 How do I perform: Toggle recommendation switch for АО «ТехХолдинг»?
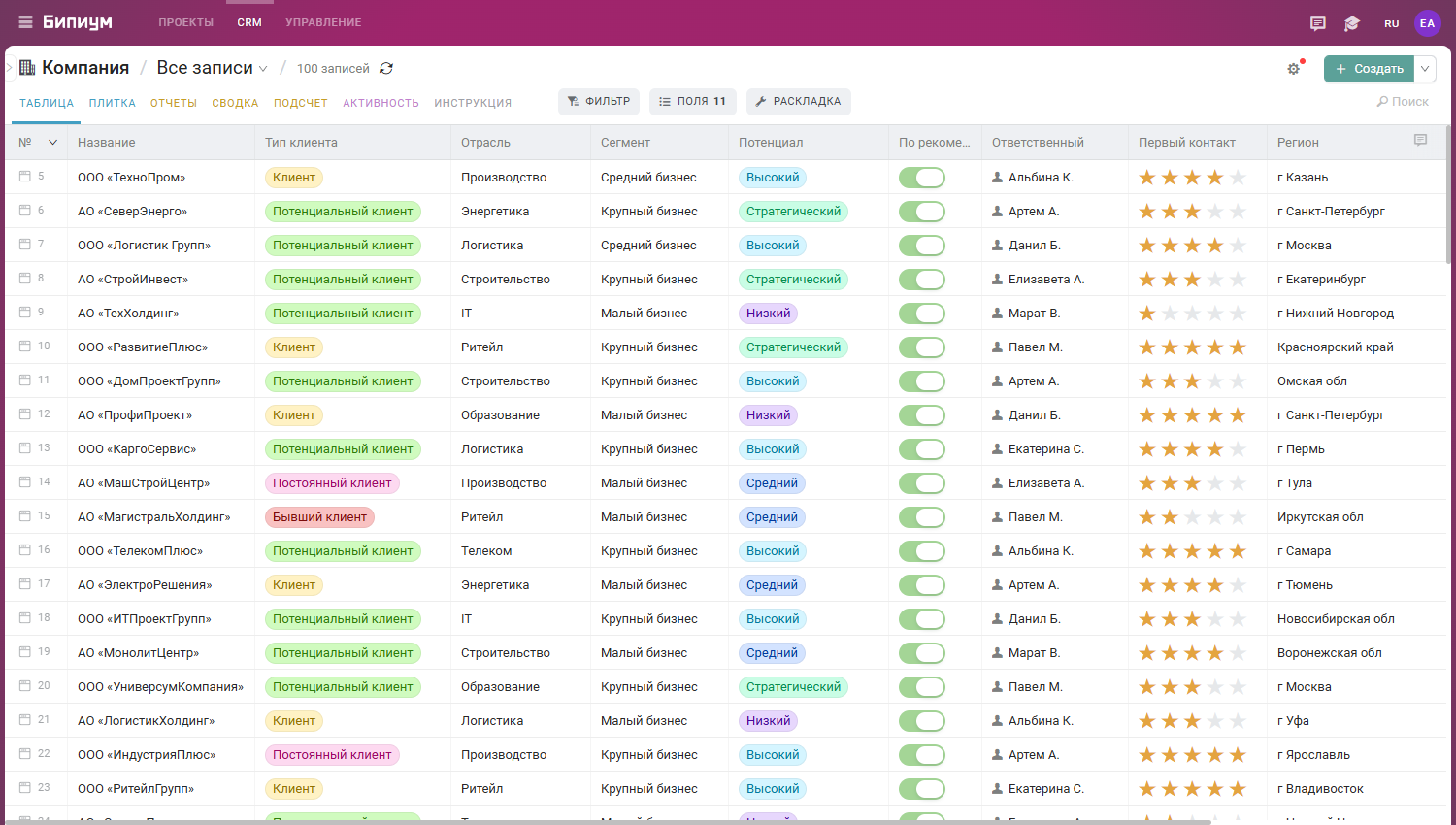tap(921, 313)
